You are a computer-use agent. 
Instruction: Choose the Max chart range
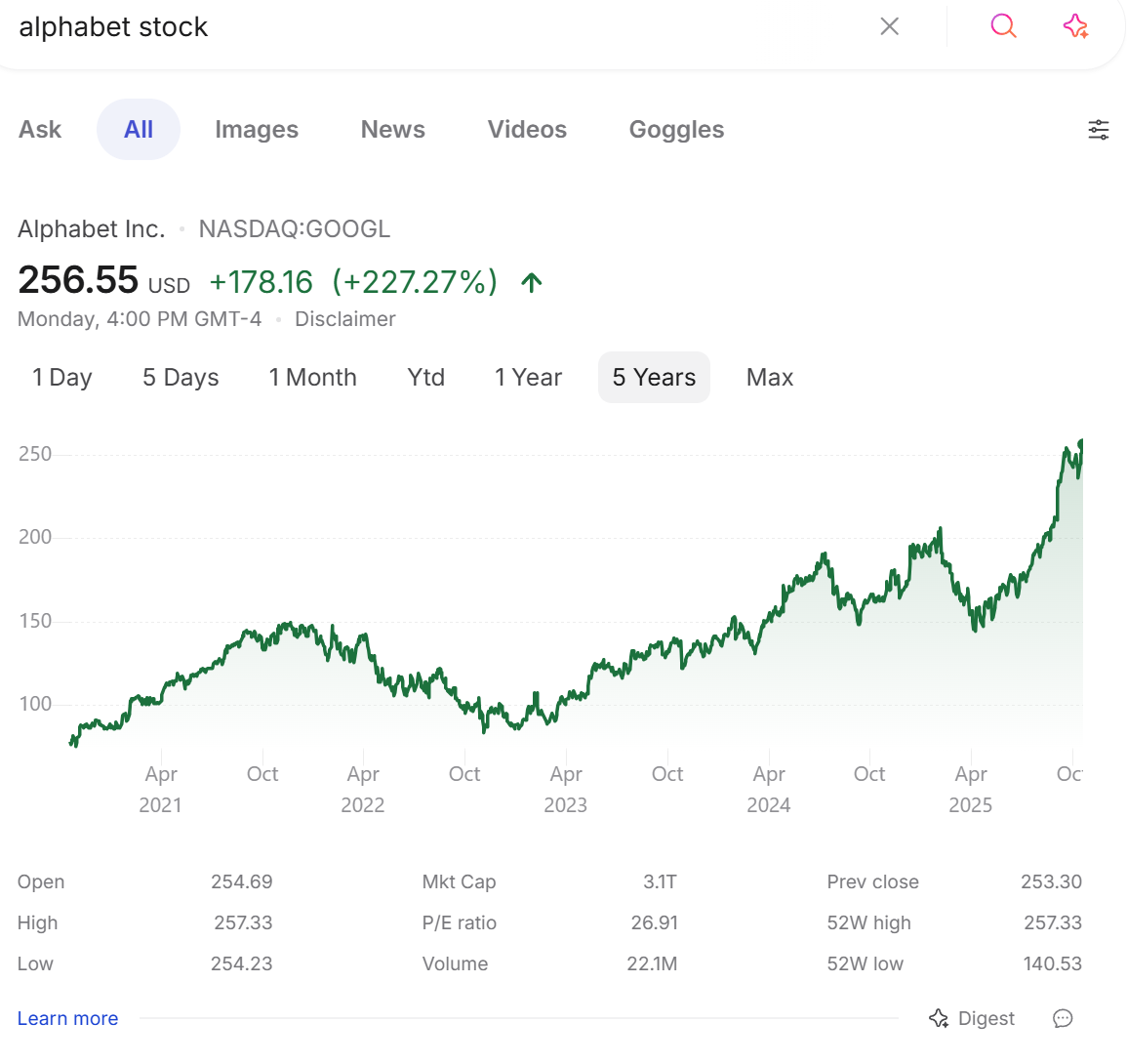[x=770, y=378]
